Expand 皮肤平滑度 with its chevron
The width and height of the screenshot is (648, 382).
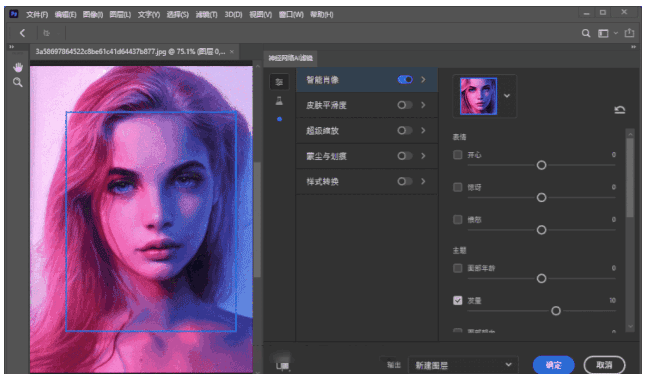tap(423, 105)
